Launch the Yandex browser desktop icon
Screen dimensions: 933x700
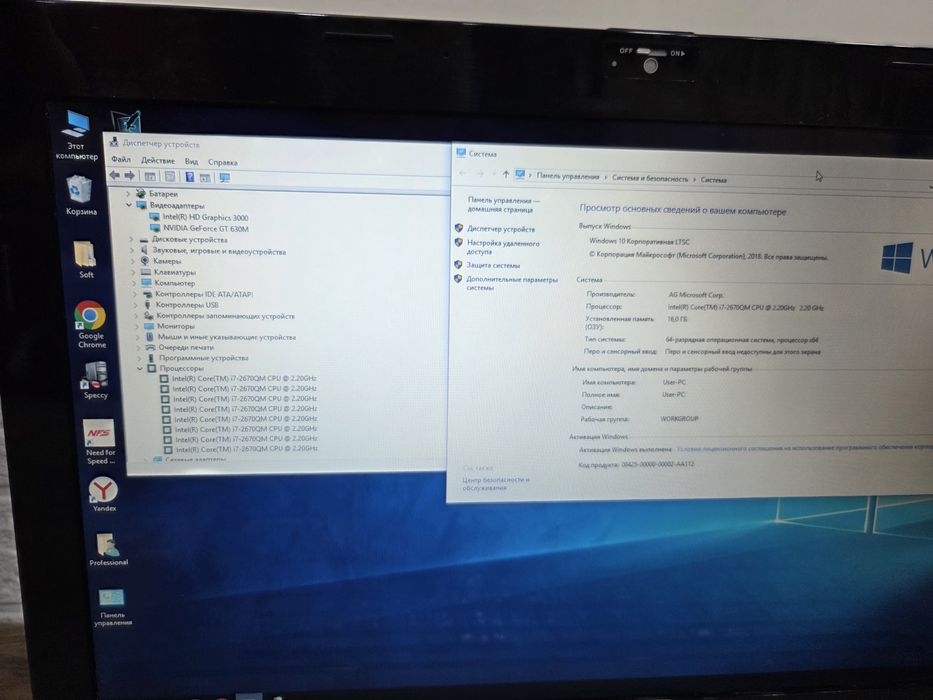[x=104, y=493]
